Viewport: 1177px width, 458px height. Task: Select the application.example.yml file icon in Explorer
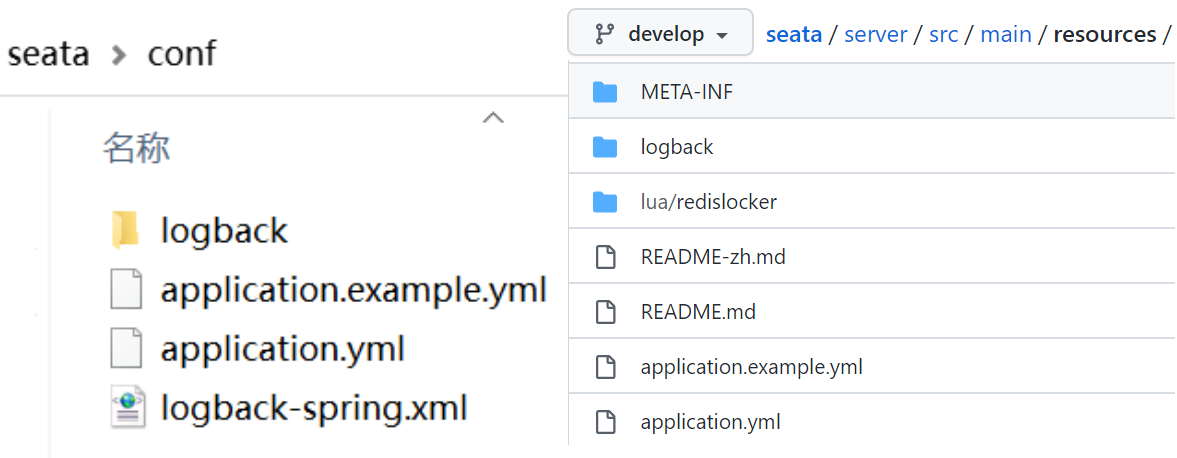tap(125, 290)
